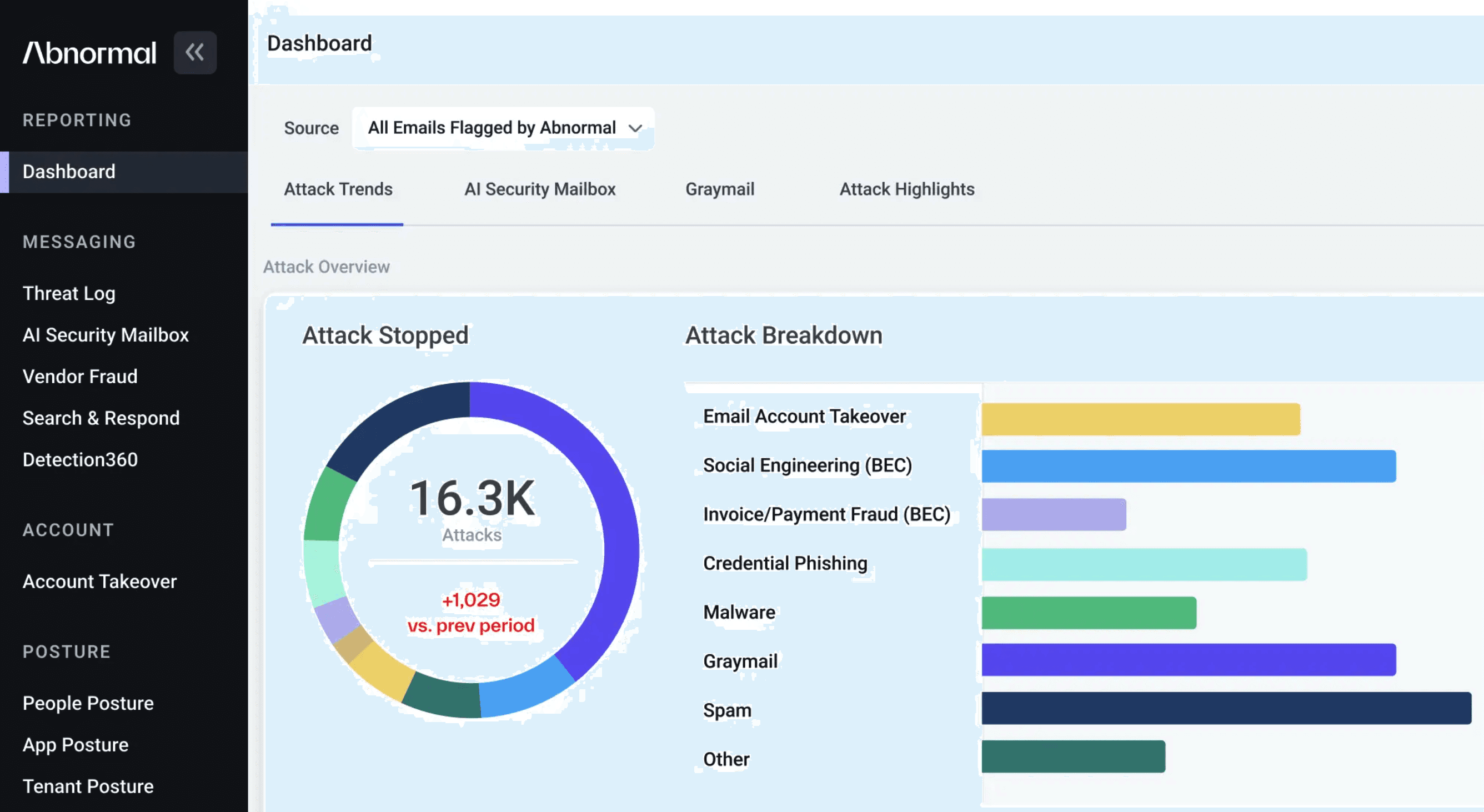Click the yellow Email Account Takeover bar

[x=1141, y=419]
